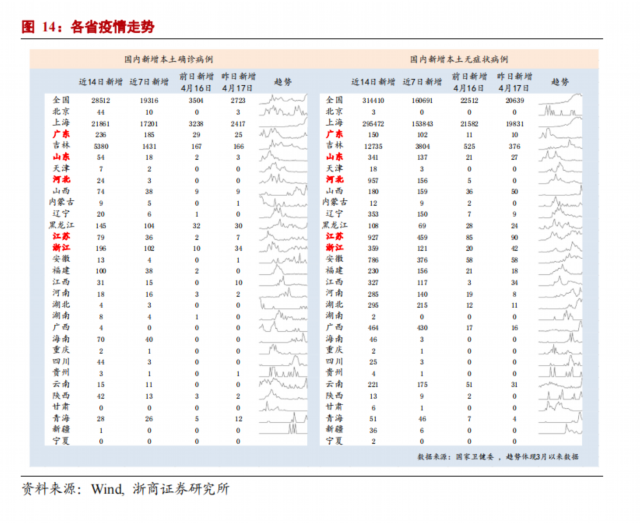Click red 广东 label in confirmed-cases table
640x523 pixels.
pos(60,134)
